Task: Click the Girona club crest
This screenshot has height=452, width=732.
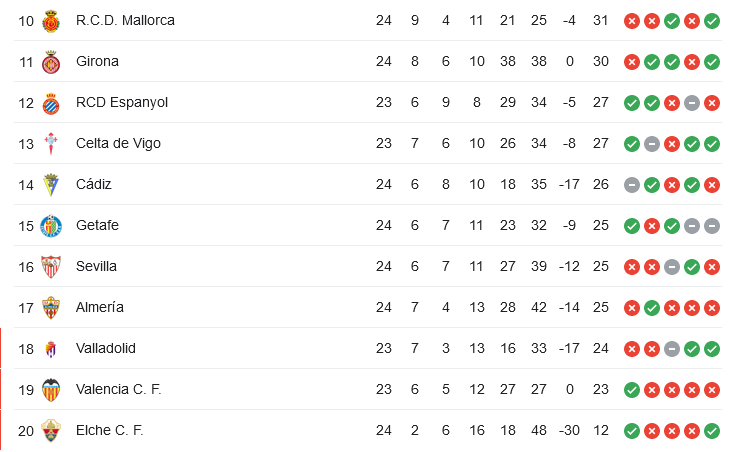Action: tap(51, 62)
